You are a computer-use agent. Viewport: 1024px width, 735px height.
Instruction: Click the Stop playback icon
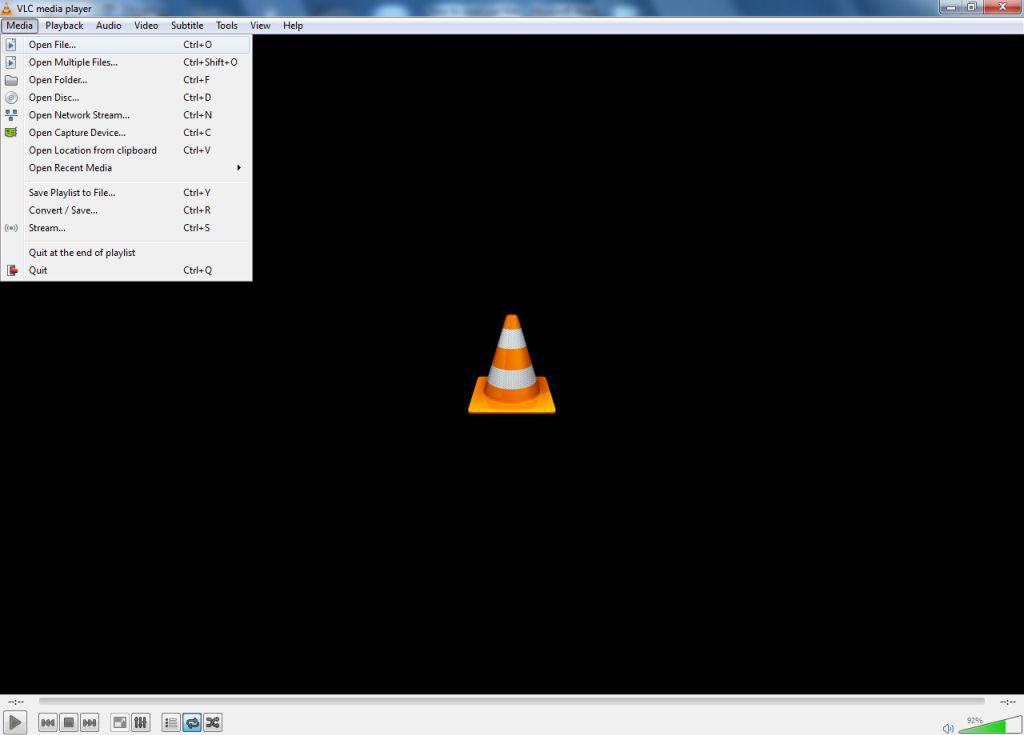click(69, 722)
